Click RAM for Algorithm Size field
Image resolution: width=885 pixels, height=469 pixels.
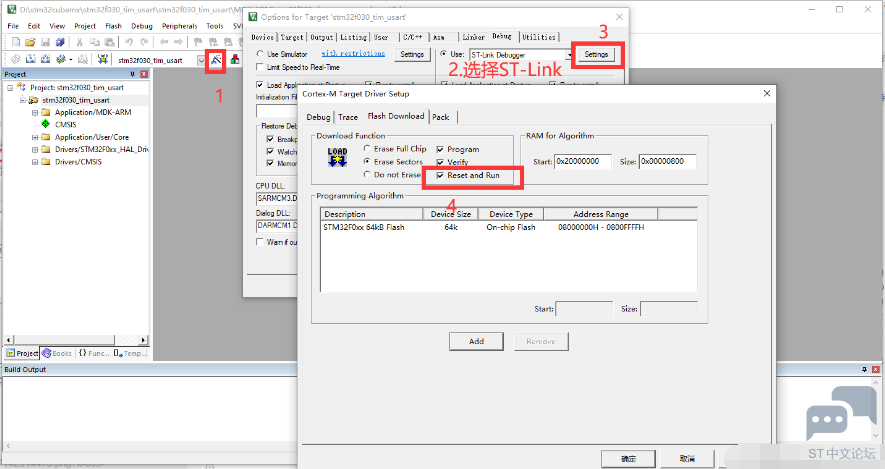click(668, 161)
